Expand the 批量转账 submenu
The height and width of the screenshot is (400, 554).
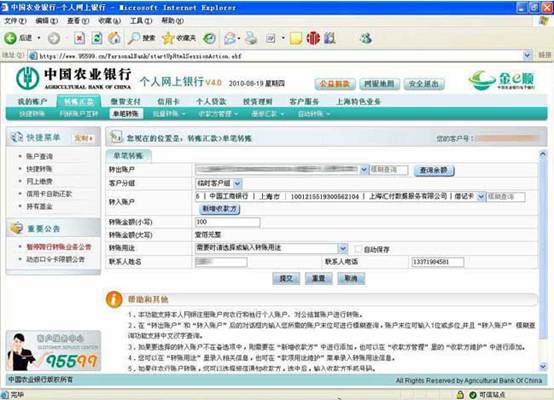coord(169,114)
